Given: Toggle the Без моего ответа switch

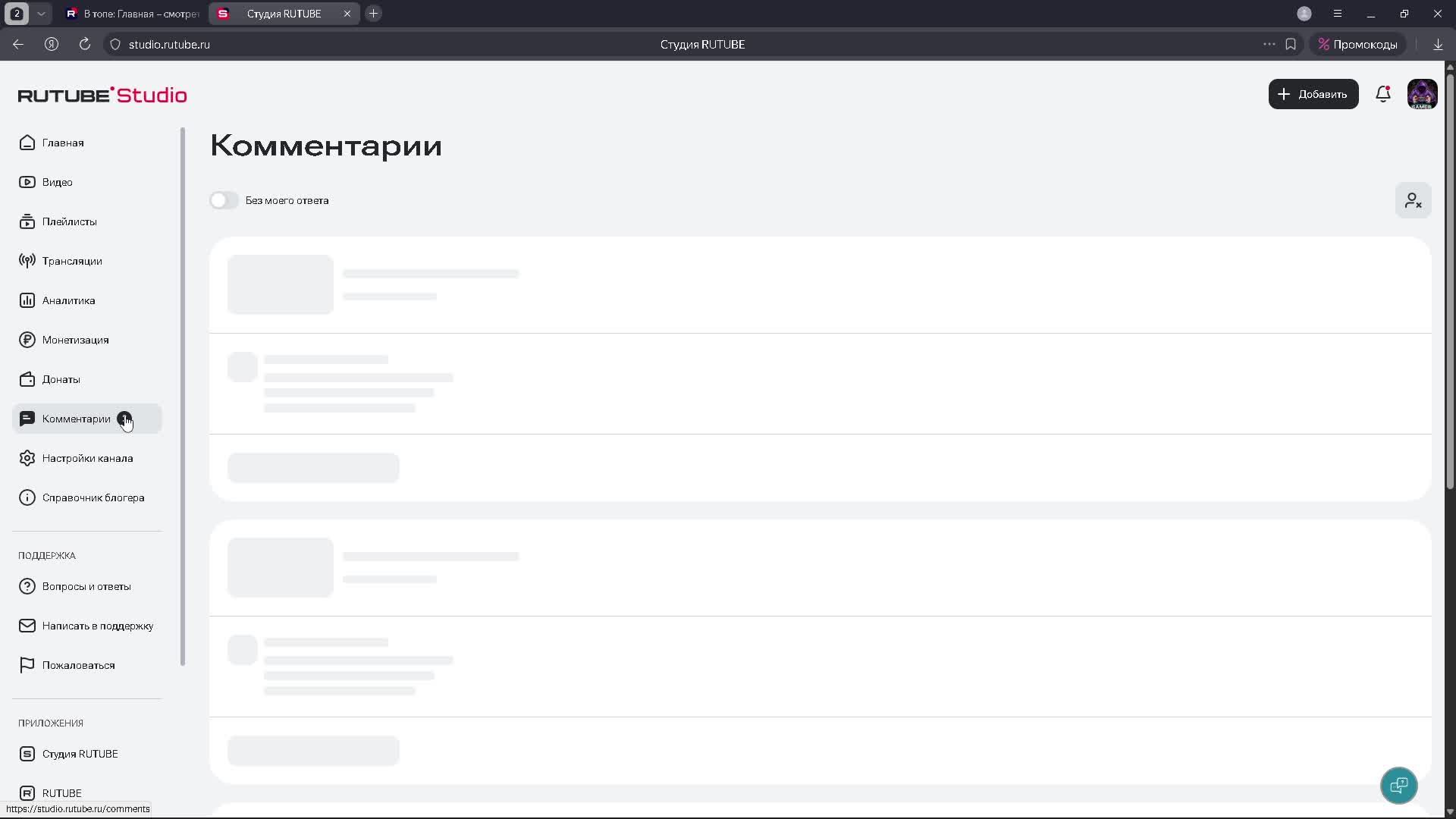Looking at the screenshot, I should 224,200.
